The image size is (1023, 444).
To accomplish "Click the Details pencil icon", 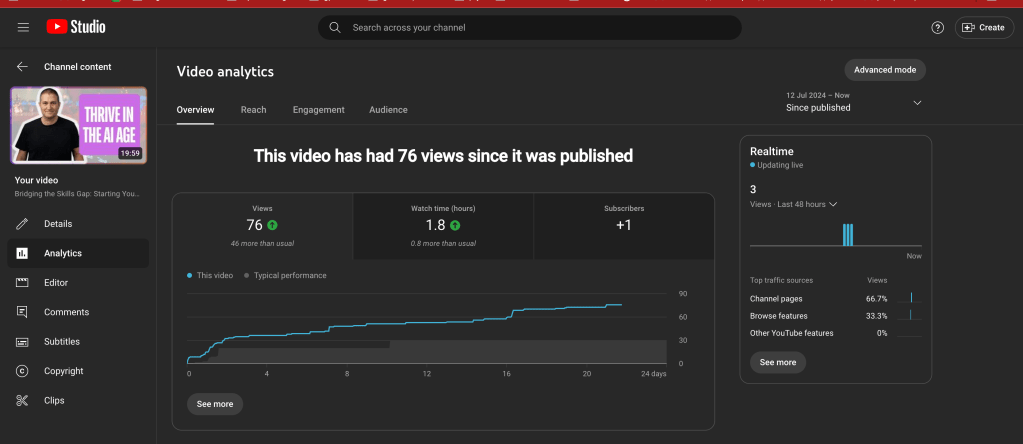I will 22,224.
